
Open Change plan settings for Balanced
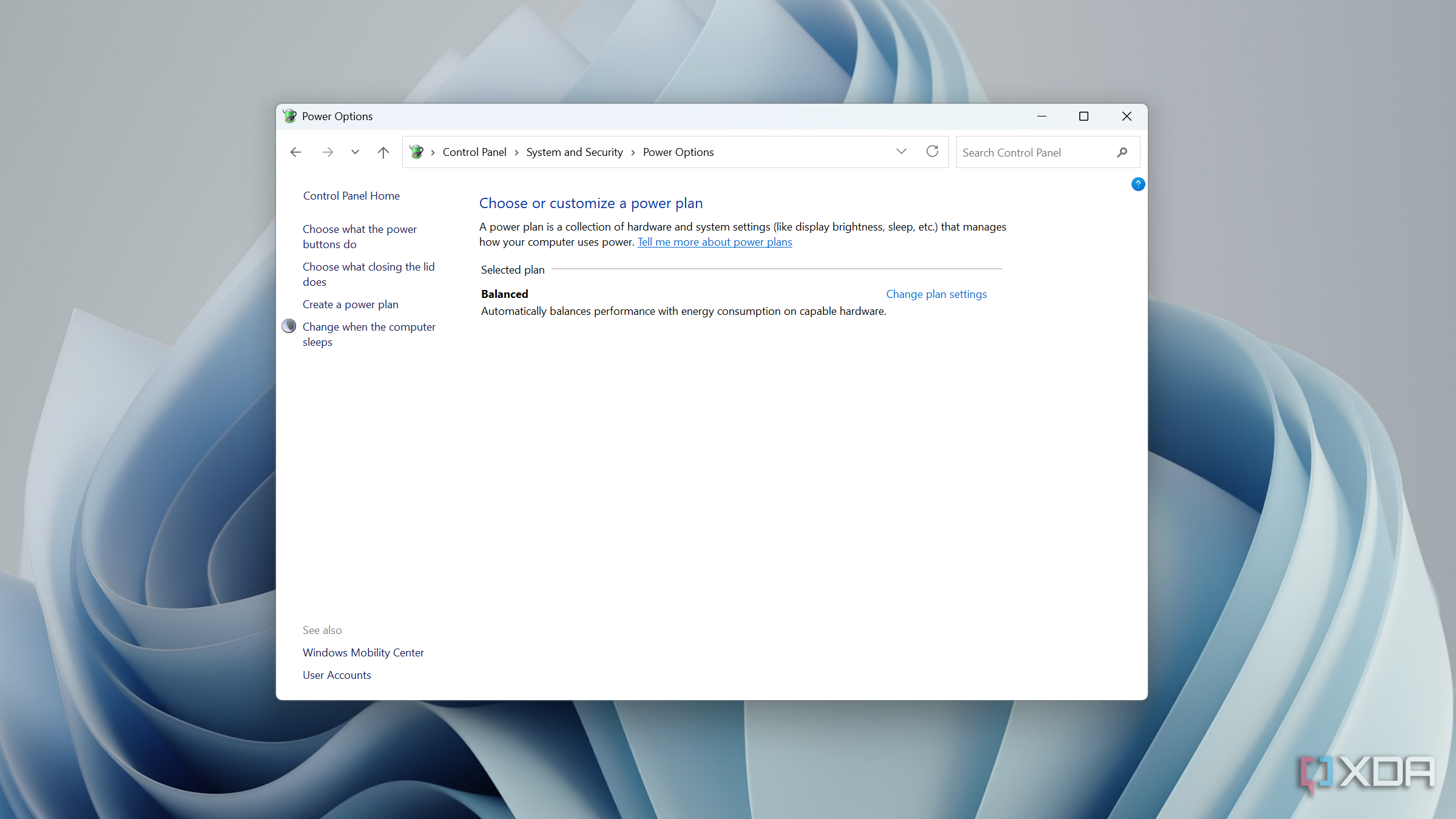click(936, 294)
